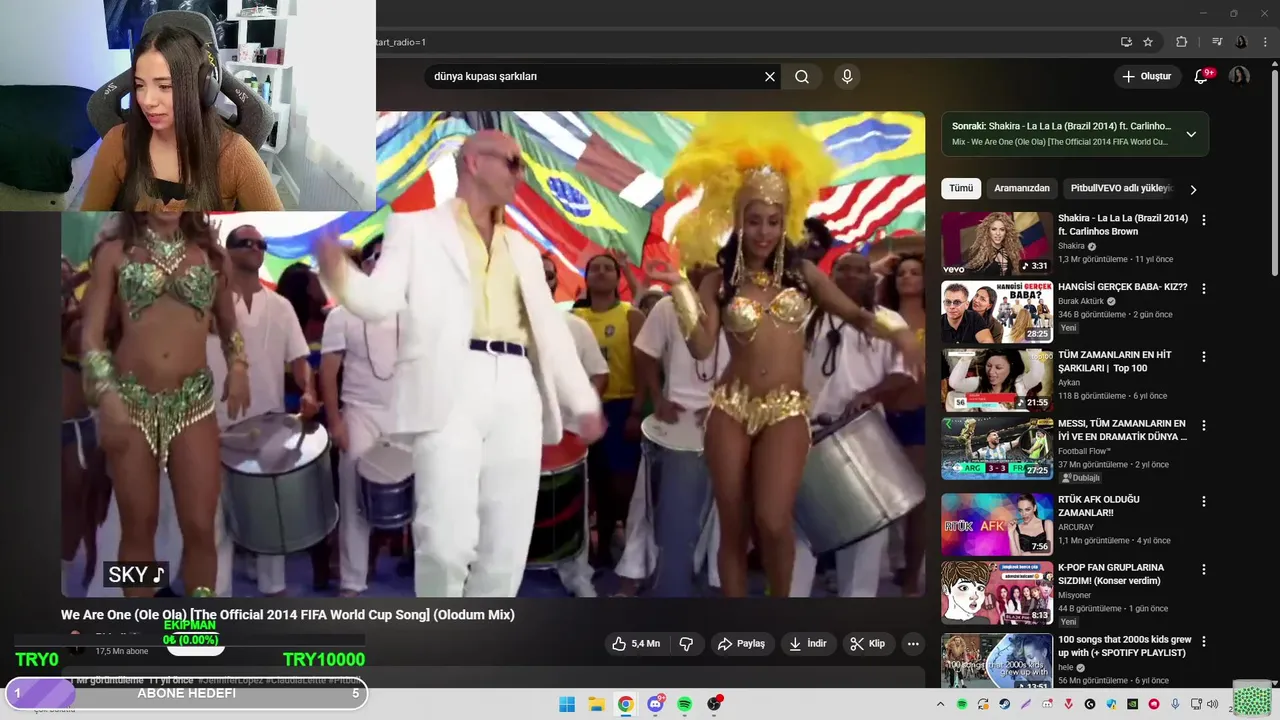Open MESSI, TÜM ZAMANLARIN EN İYİ video title
The width and height of the screenshot is (1280, 720).
coord(1122,430)
